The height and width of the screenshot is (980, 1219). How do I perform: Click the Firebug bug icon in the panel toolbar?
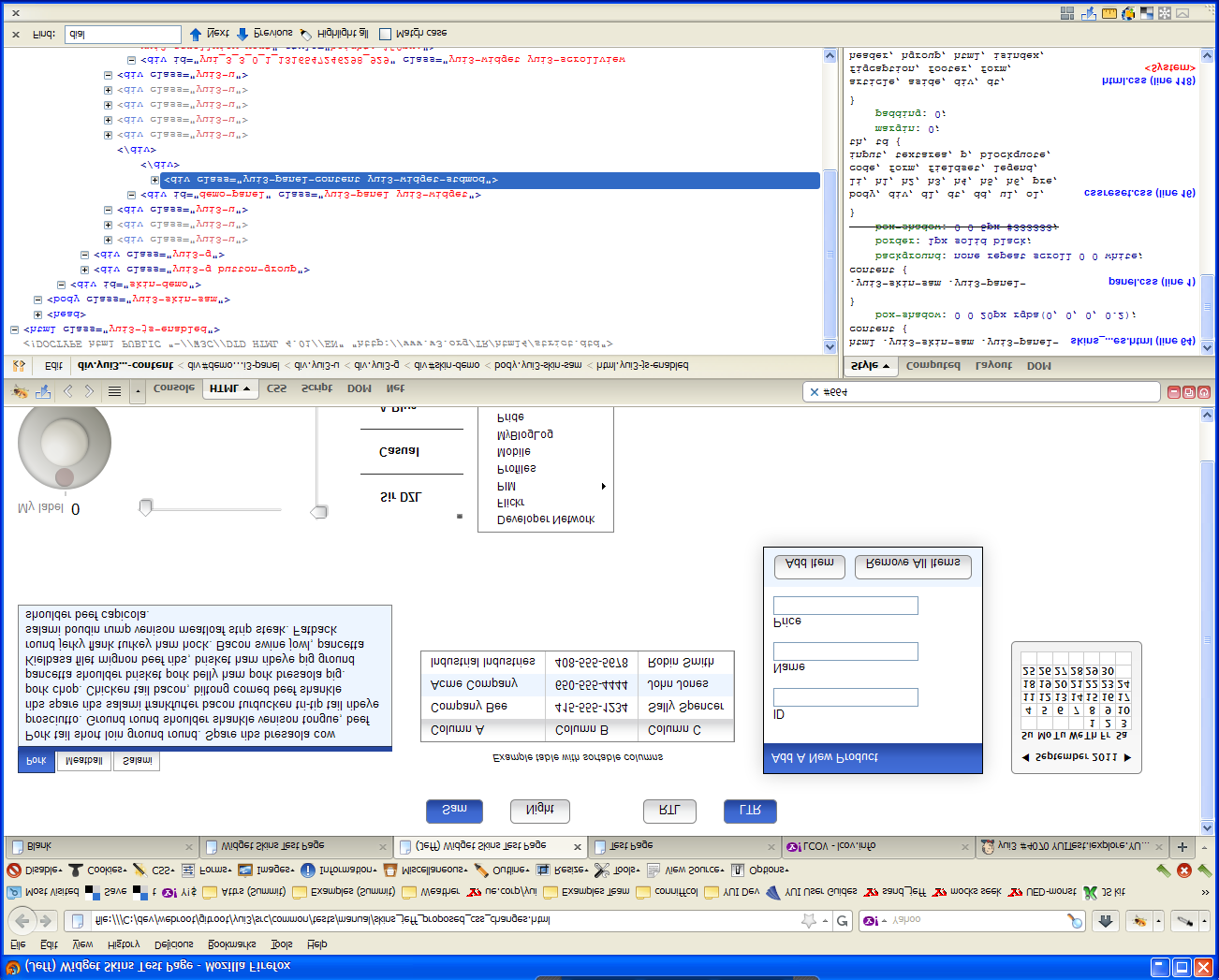point(19,391)
